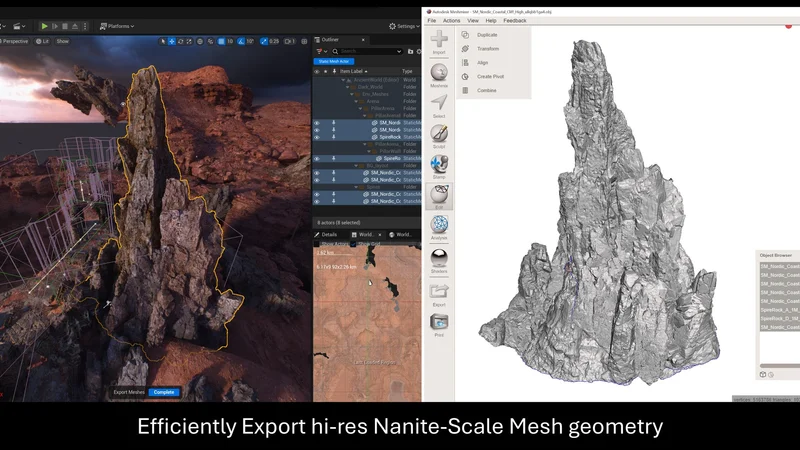Hide the first SM_Nordic_Cc actor under BG_layout
This screenshot has height=450, width=800.
pyautogui.click(x=317, y=173)
